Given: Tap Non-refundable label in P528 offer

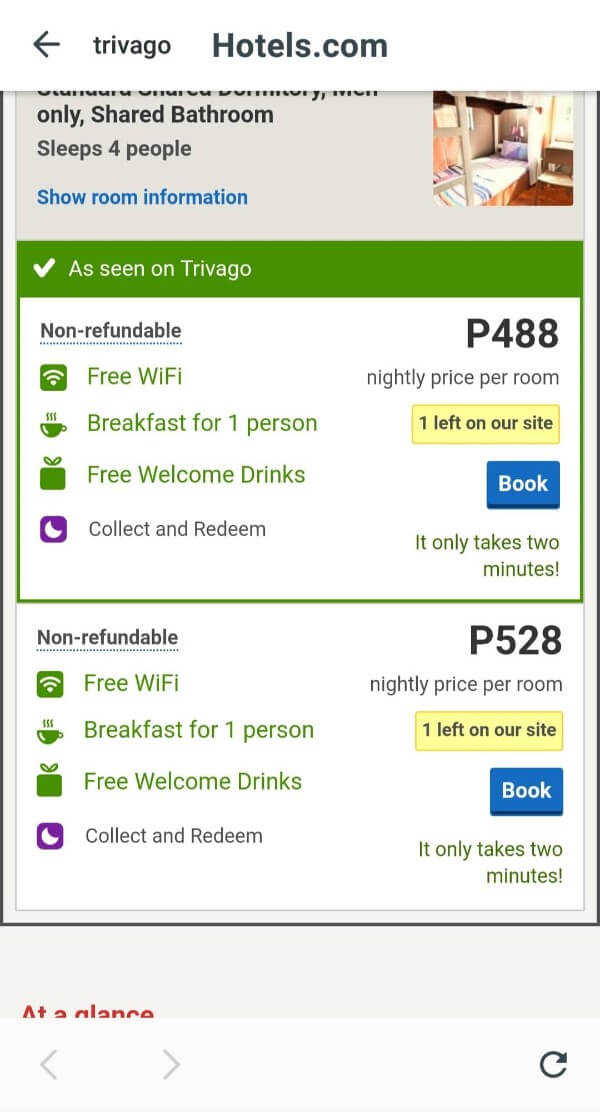Looking at the screenshot, I should pos(108,638).
